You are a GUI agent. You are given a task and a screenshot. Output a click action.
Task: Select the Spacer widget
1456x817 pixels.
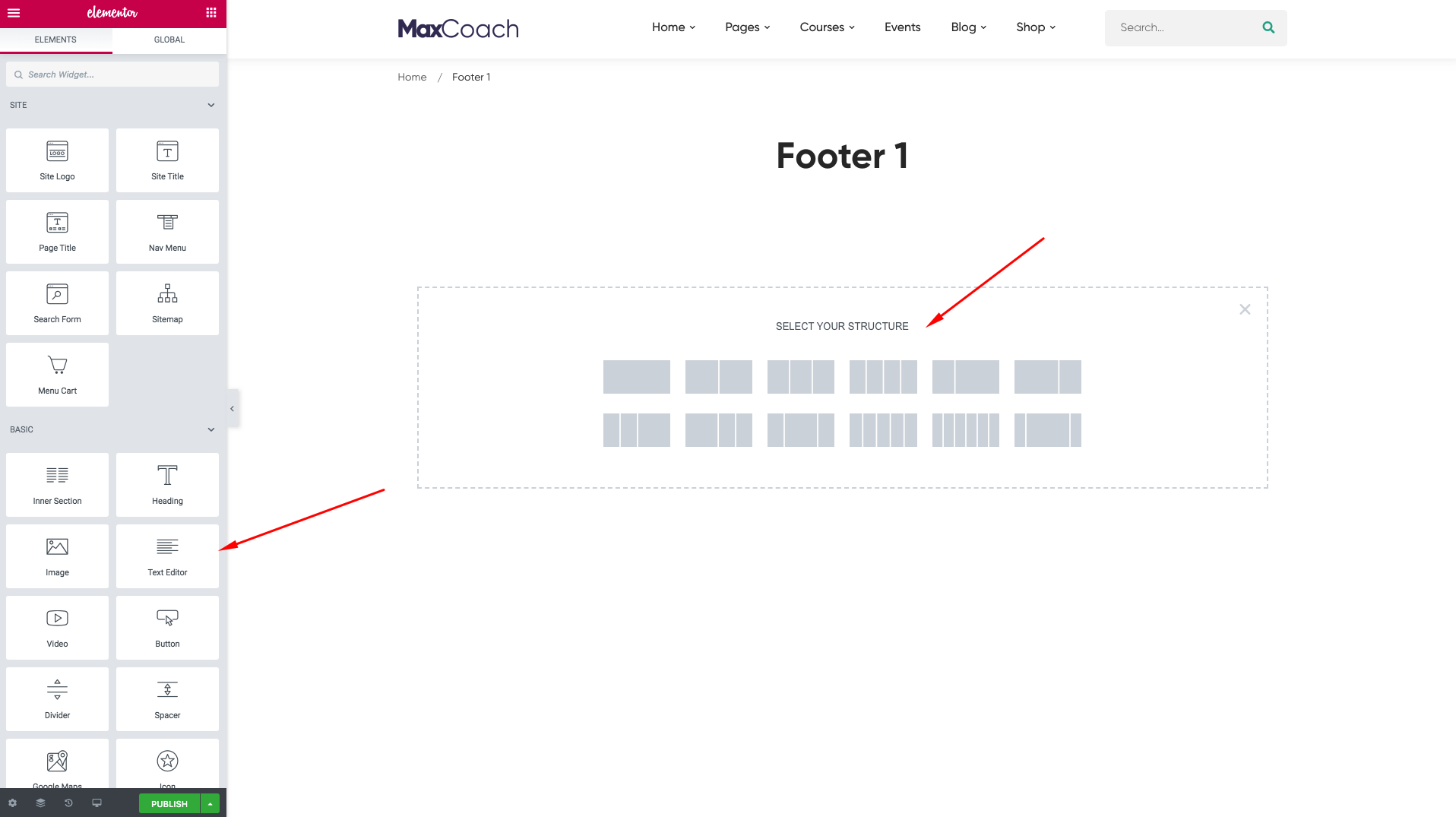tap(167, 699)
